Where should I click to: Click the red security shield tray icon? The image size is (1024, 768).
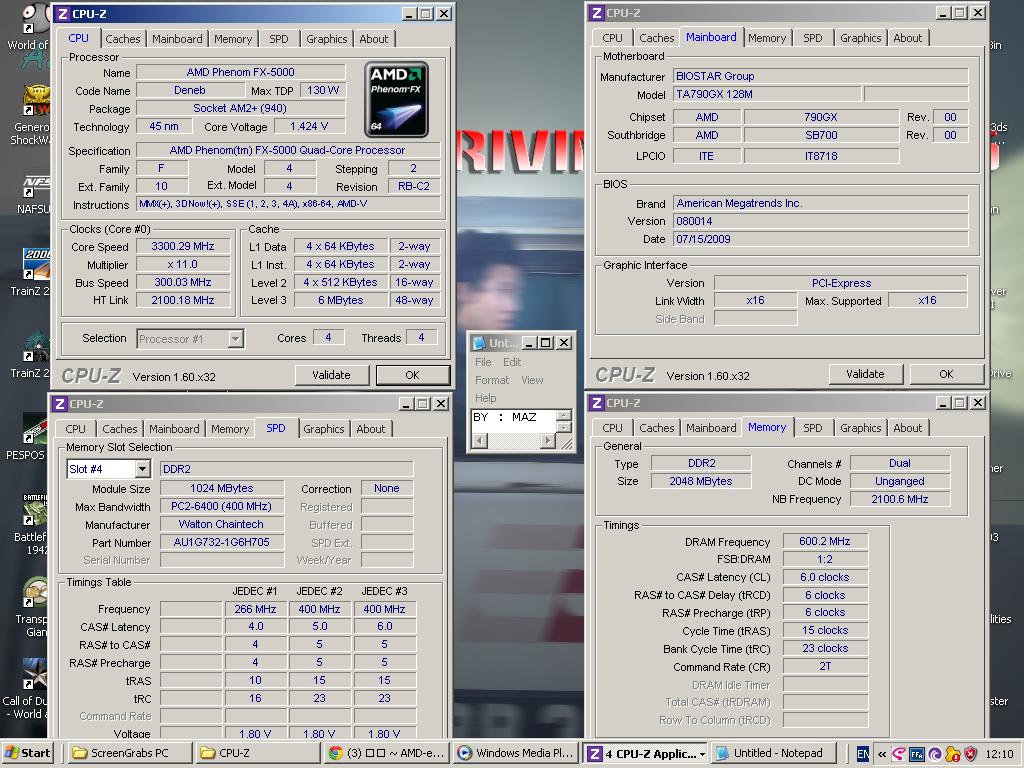[x=970, y=754]
